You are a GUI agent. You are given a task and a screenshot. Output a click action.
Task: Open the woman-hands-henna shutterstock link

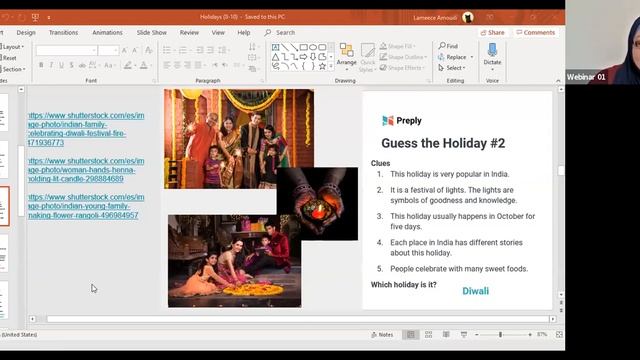tap(86, 170)
